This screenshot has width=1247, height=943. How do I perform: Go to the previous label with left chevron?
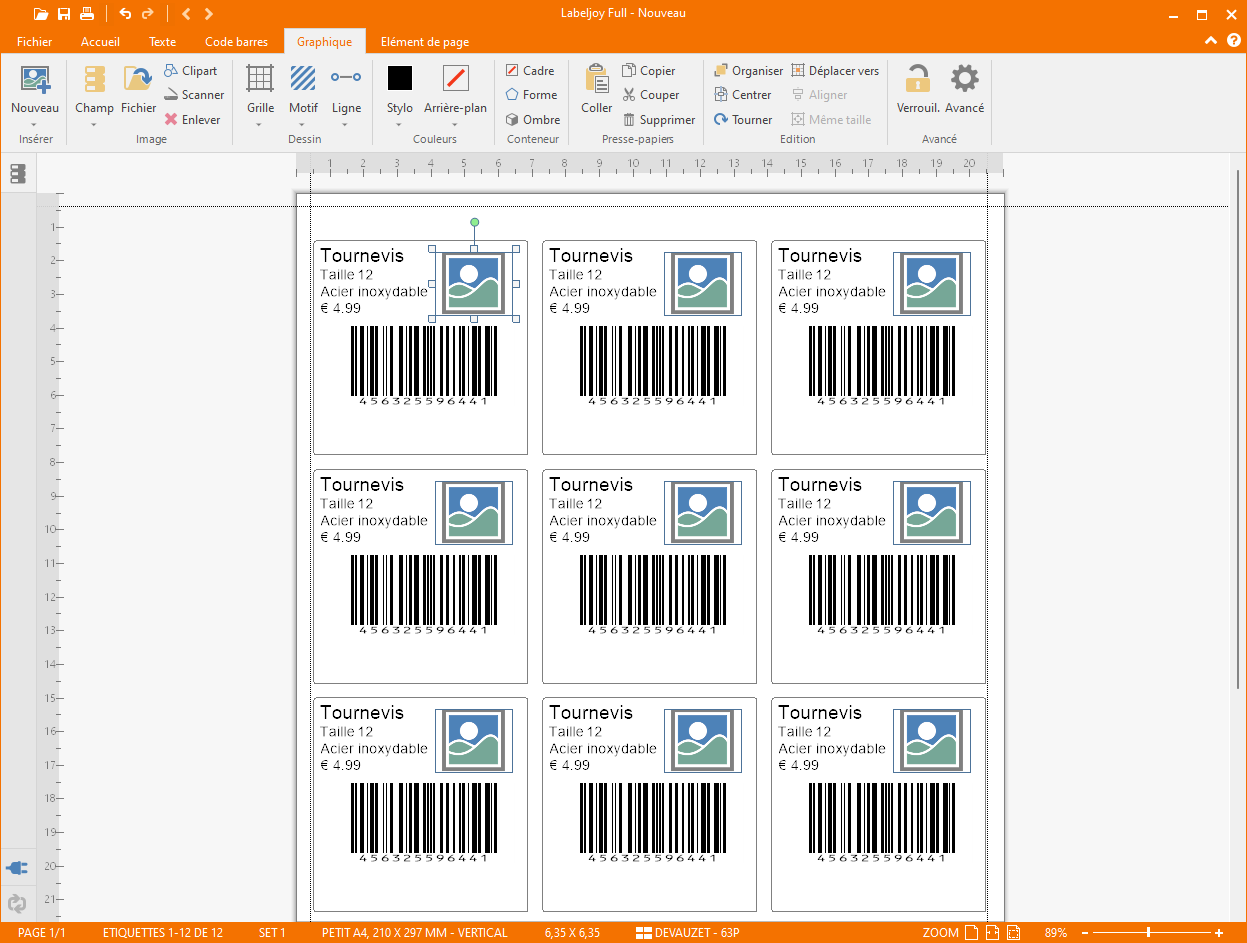(x=186, y=14)
